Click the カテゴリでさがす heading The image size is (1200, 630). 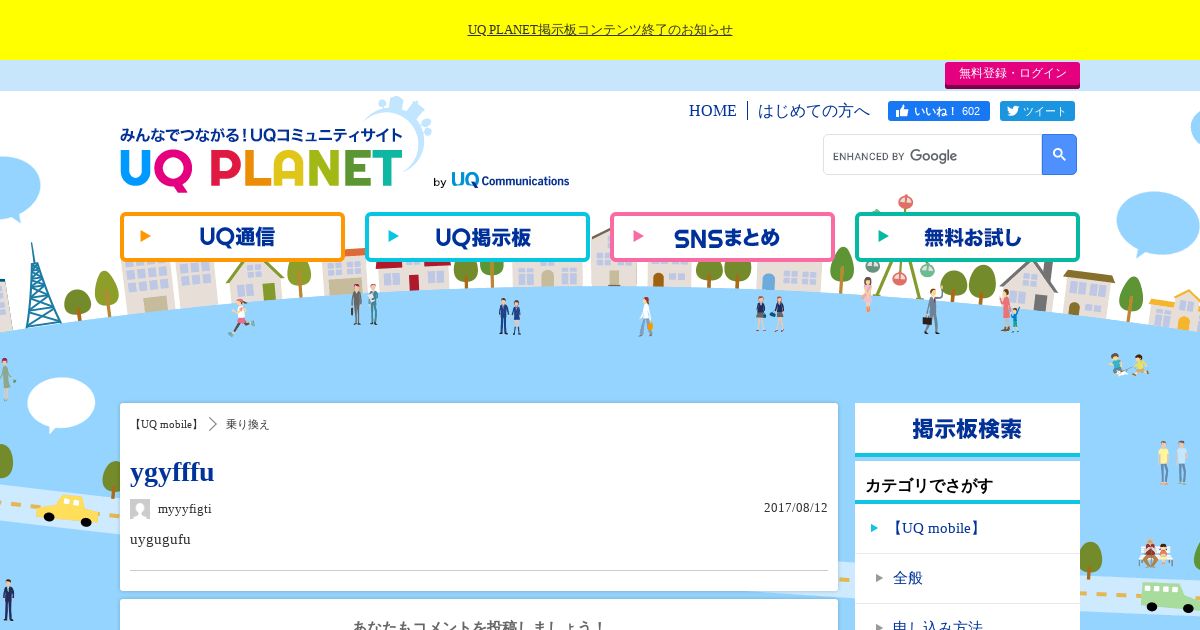929,486
